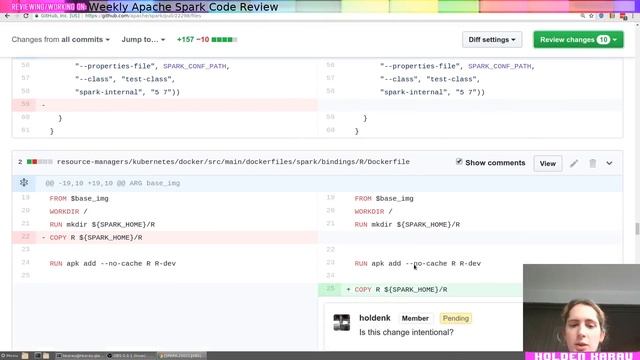Open the red extension icon with badge

[623, 16]
